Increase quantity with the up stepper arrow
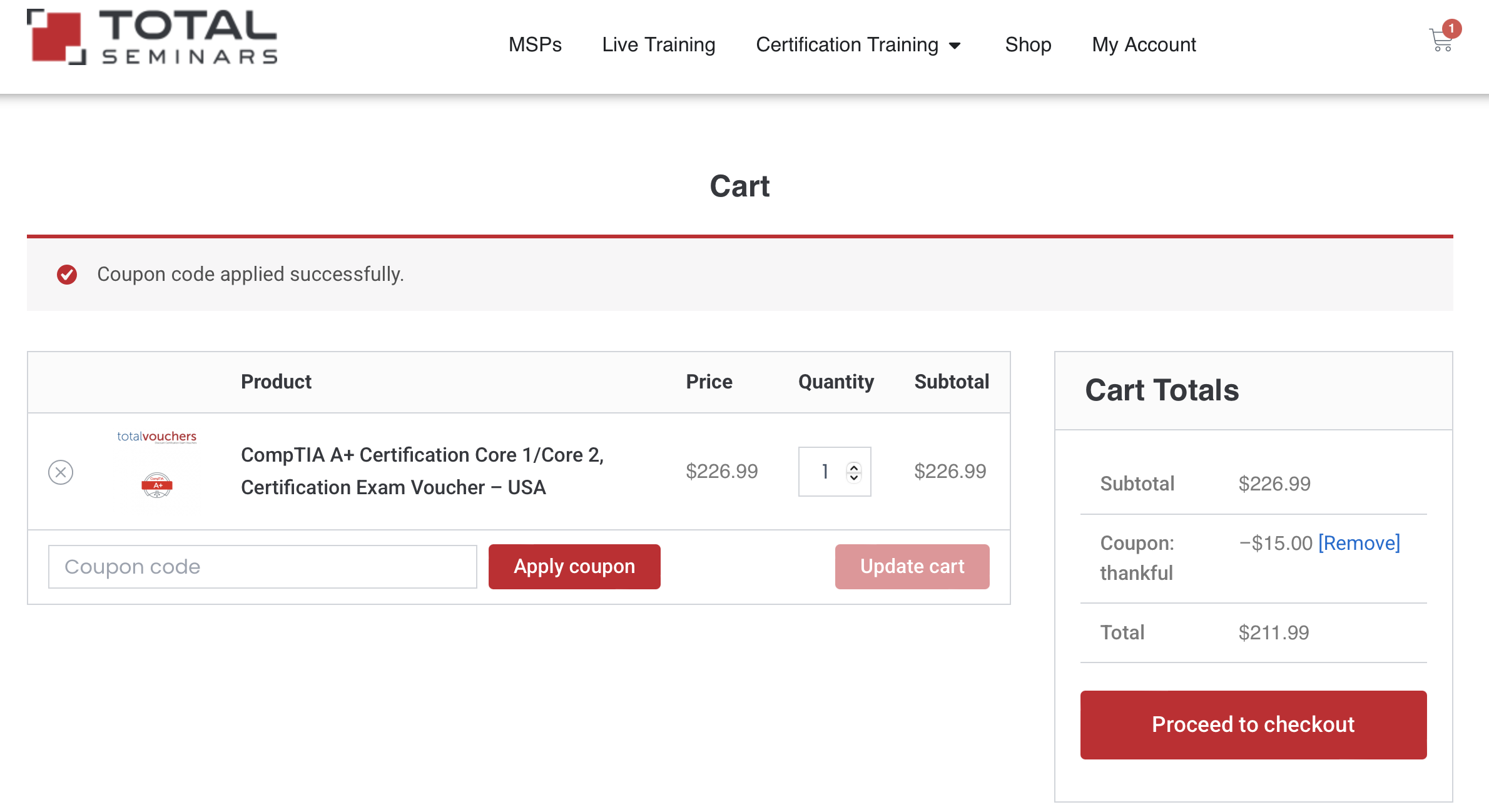 [x=854, y=466]
